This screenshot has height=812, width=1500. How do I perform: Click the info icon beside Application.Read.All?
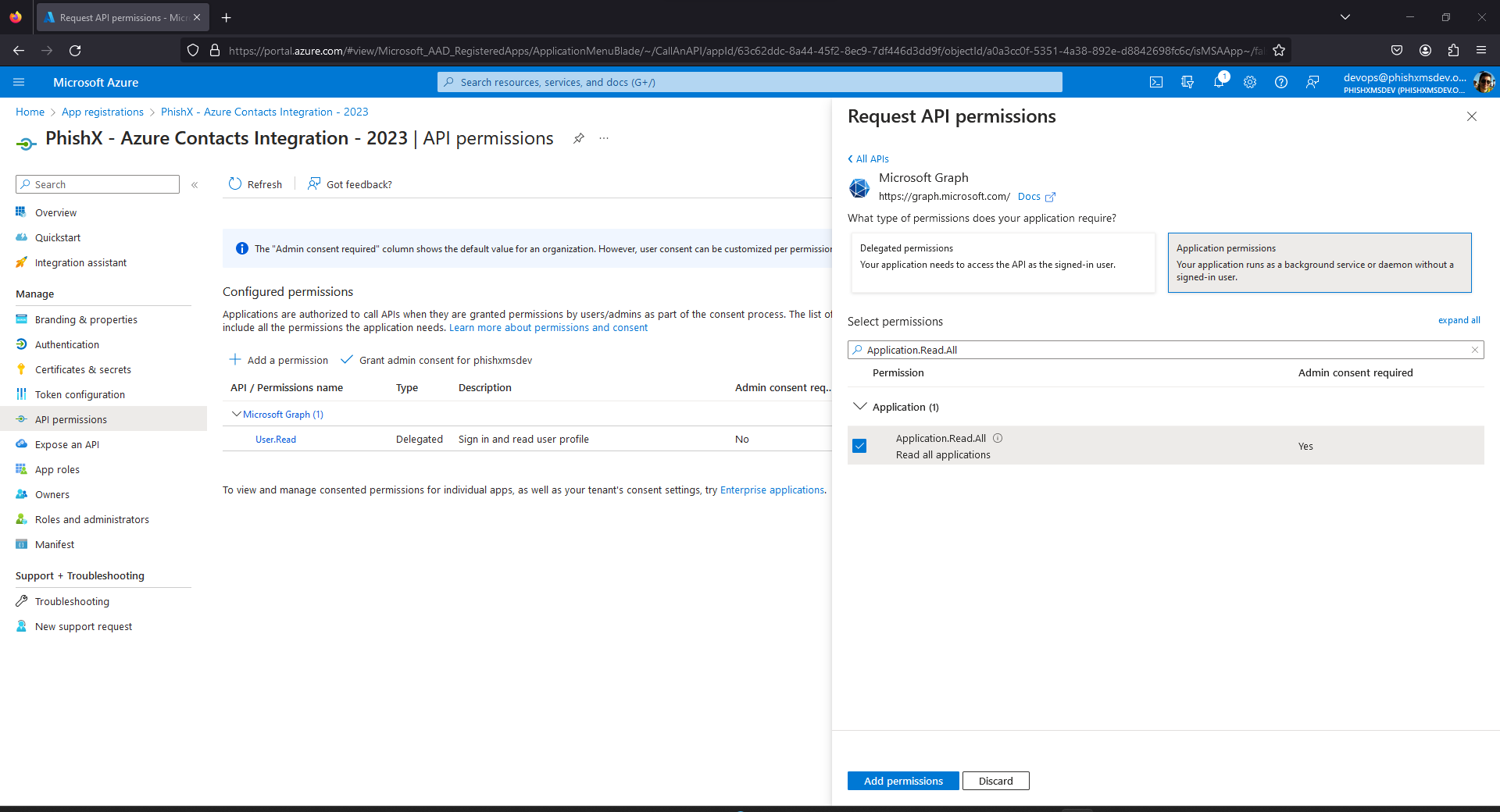[998, 438]
